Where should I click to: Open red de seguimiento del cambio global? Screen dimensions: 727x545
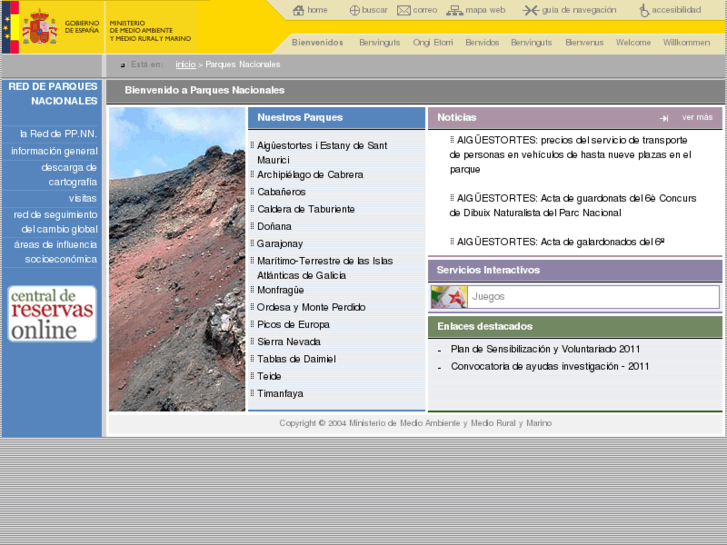[x=56, y=222]
